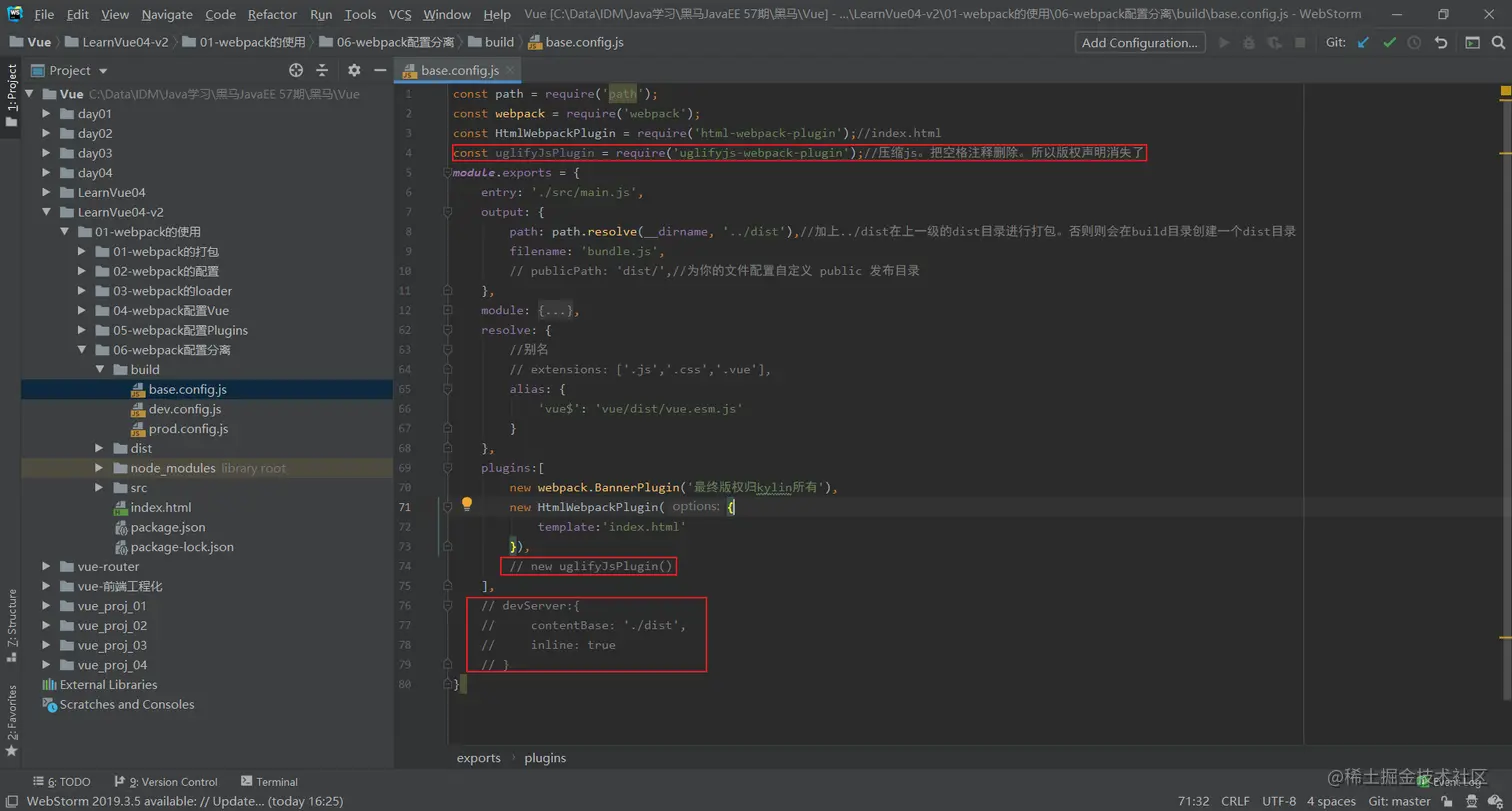This screenshot has height=811, width=1512.
Task: Open Git history clock icon
Action: pos(1414,43)
